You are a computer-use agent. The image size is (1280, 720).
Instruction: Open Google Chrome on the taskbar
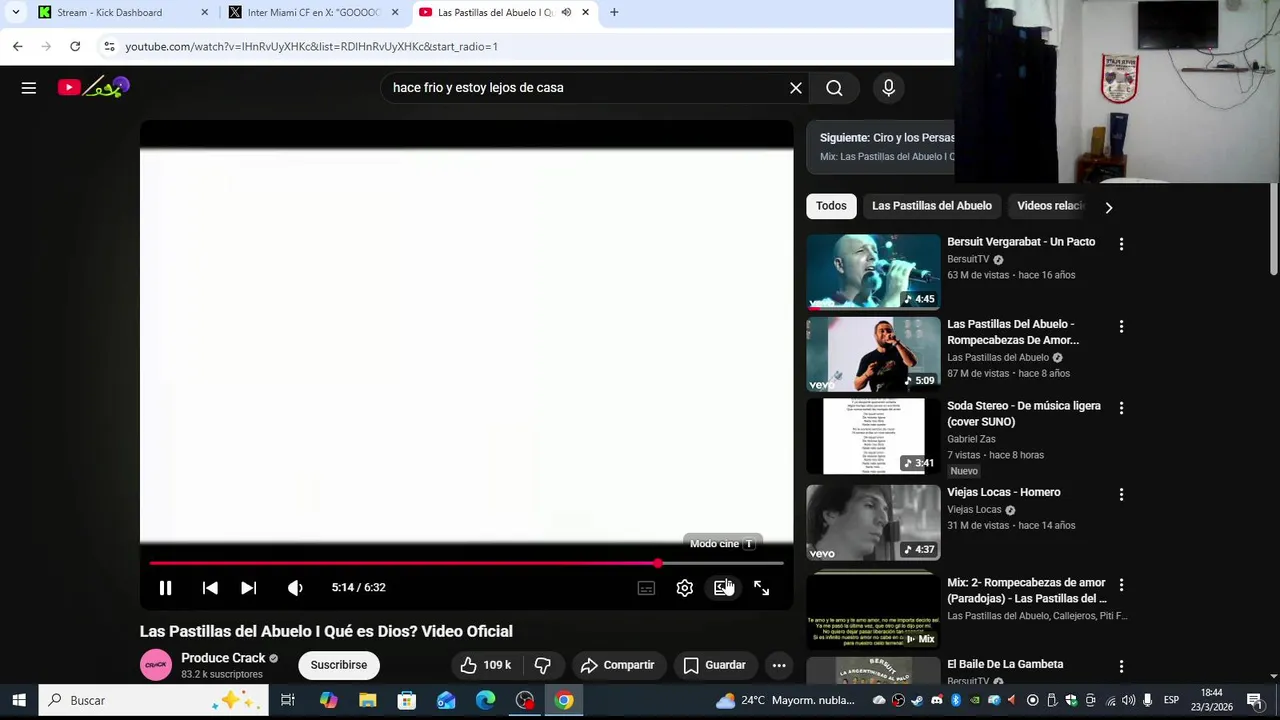click(x=564, y=700)
